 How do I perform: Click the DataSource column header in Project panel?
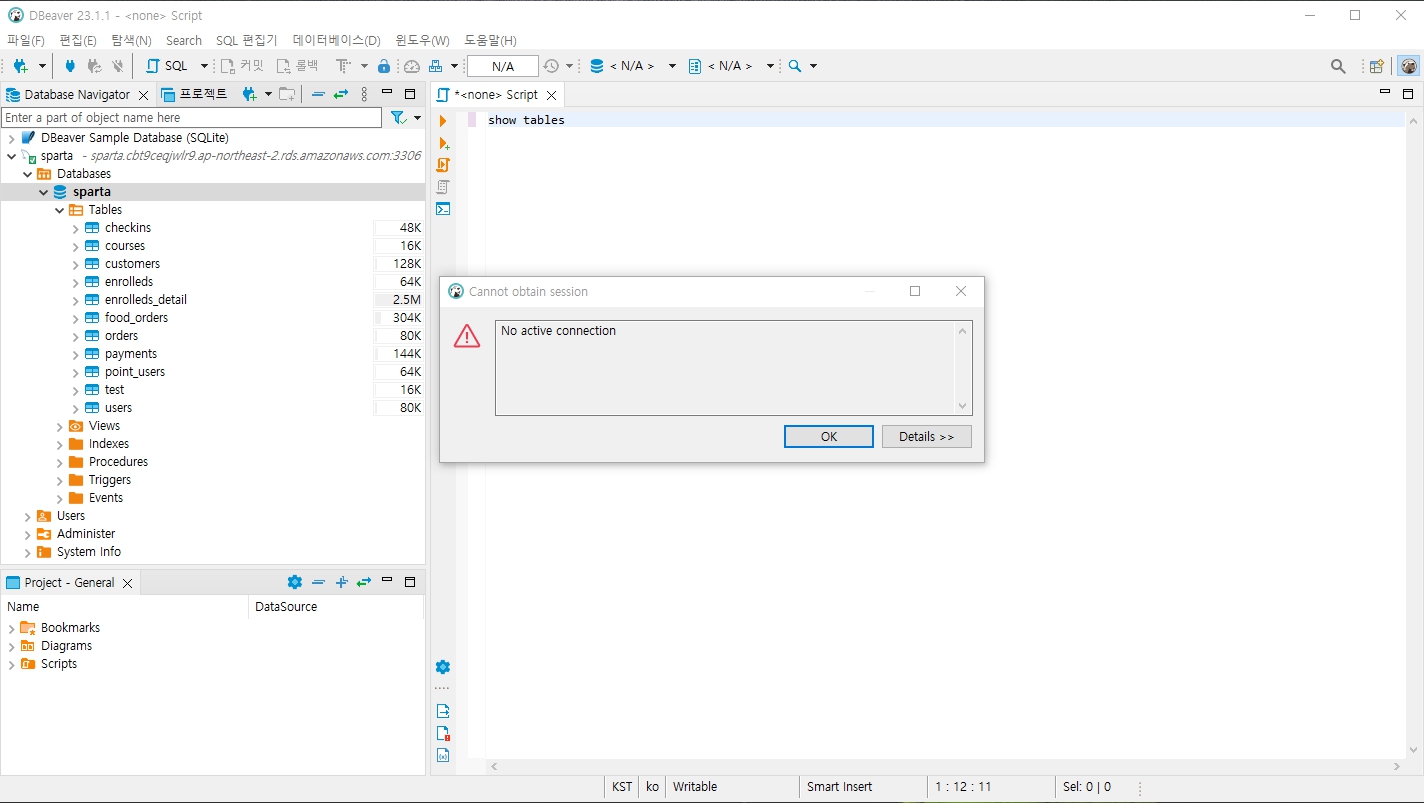pyautogui.click(x=286, y=607)
